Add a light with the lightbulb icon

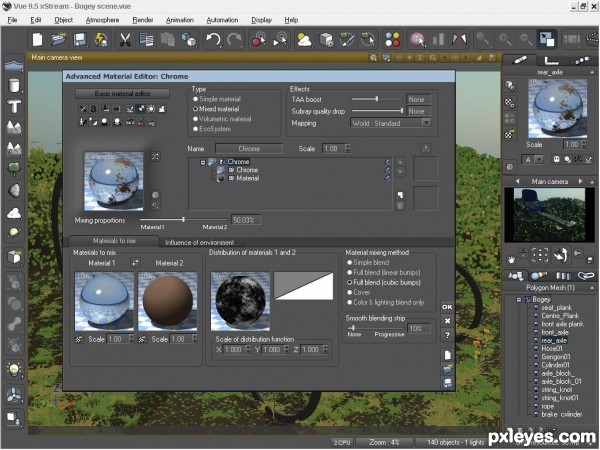(15, 370)
